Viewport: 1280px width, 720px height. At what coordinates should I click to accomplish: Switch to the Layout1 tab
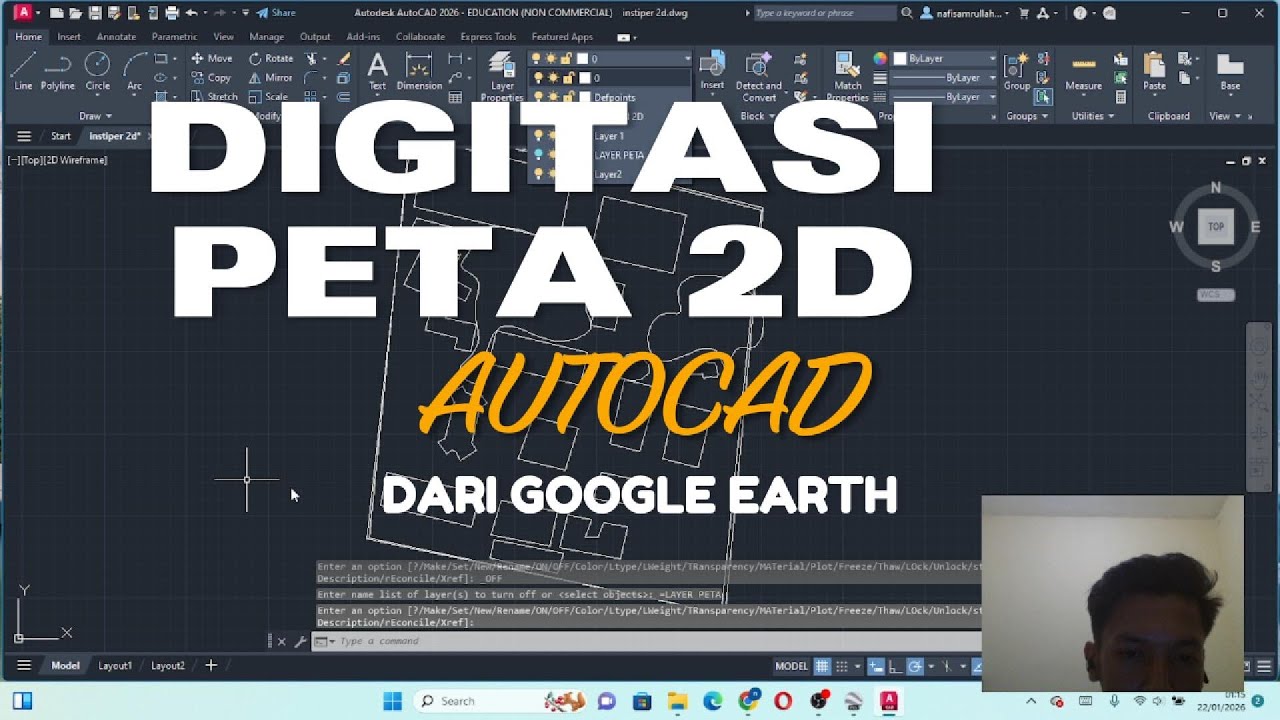pos(115,666)
